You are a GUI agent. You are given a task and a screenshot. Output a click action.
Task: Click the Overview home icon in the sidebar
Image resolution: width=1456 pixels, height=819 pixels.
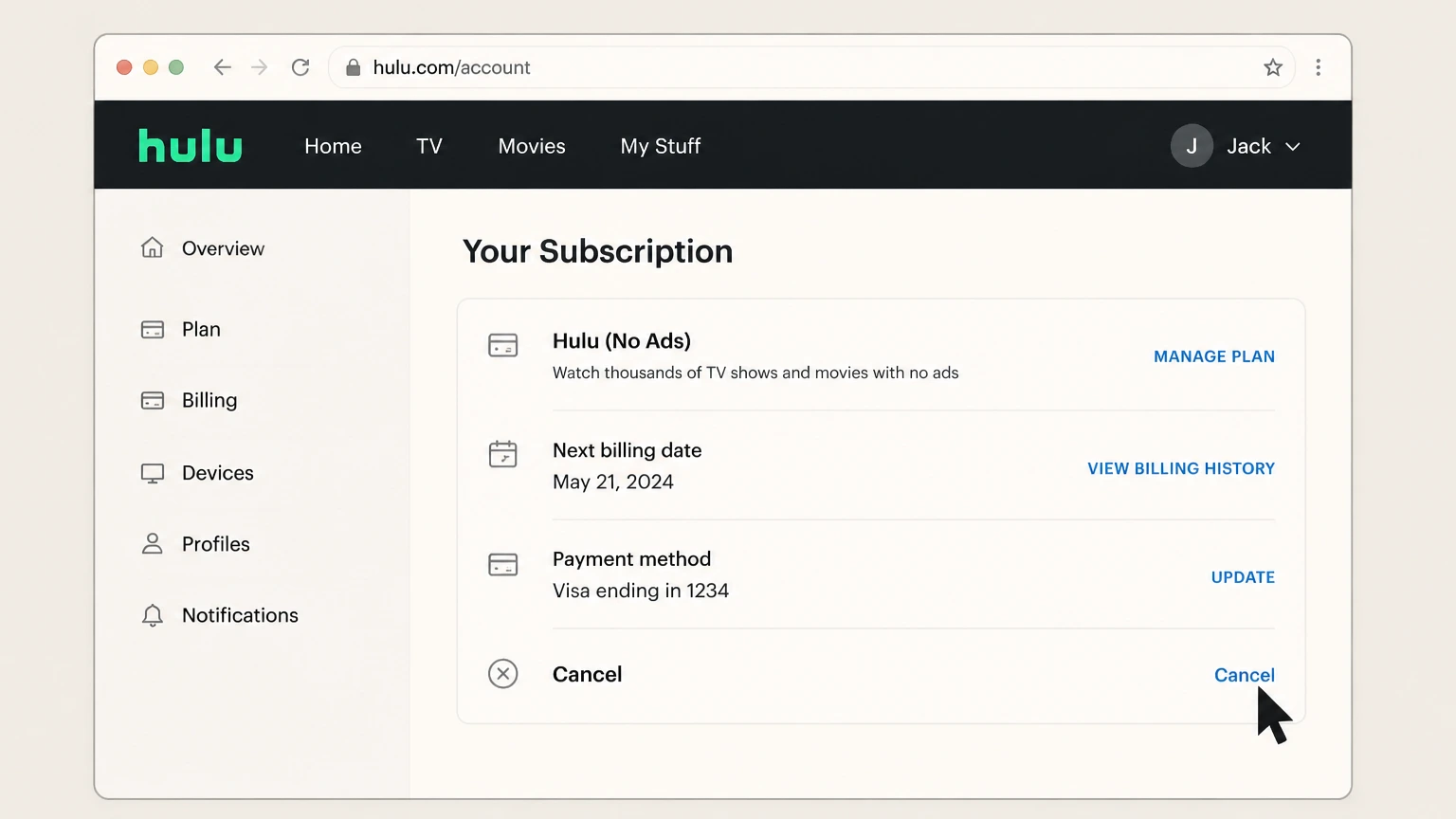click(153, 247)
